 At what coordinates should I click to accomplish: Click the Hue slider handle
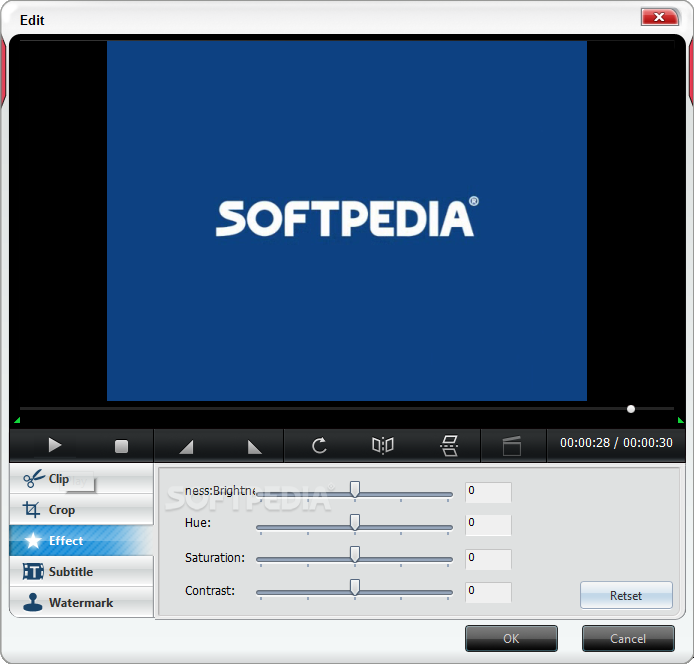click(x=355, y=522)
